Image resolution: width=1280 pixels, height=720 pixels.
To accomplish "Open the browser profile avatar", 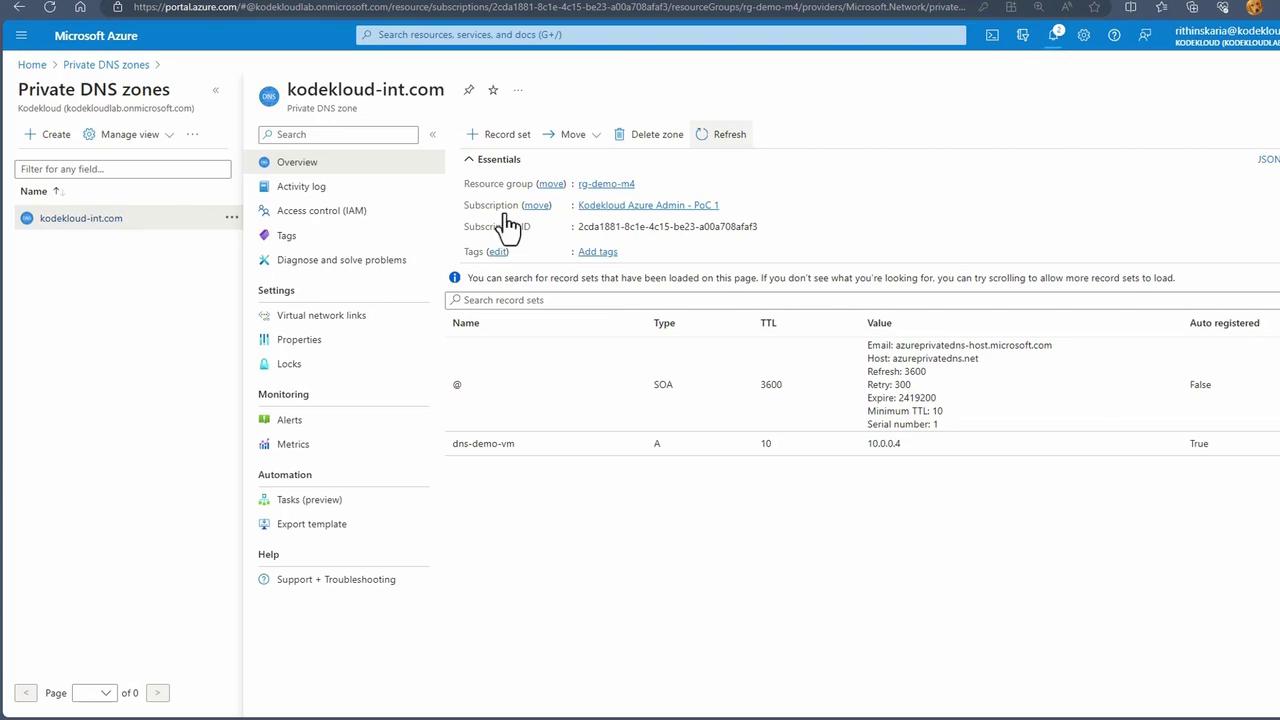I will [x=1254, y=7].
